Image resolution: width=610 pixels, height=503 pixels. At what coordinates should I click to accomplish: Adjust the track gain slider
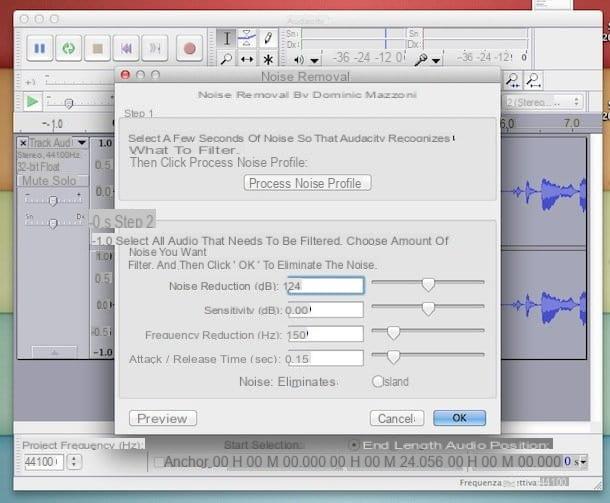click(53, 201)
